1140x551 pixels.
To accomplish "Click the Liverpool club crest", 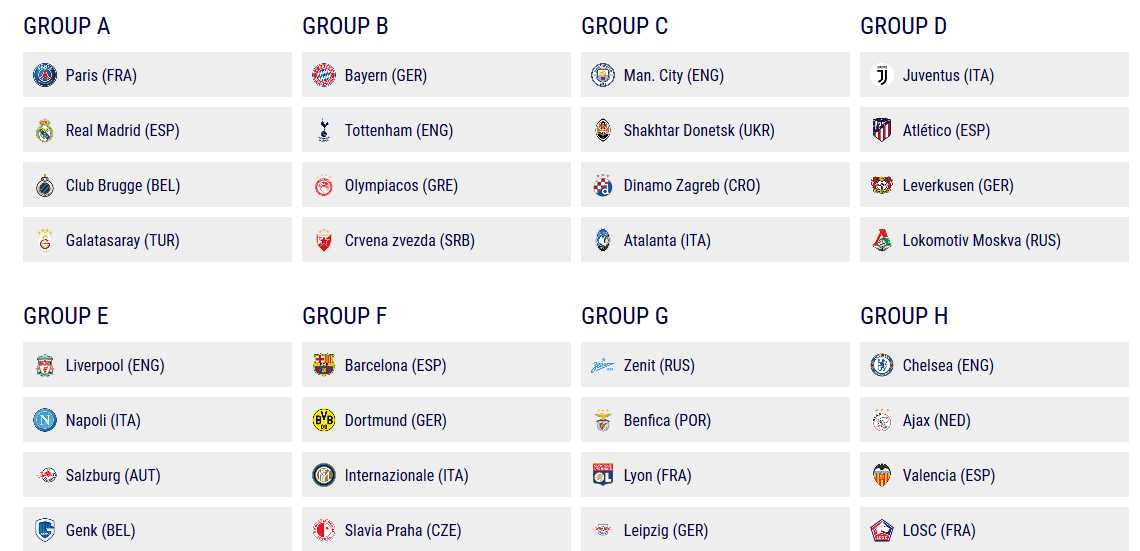I will [44, 365].
